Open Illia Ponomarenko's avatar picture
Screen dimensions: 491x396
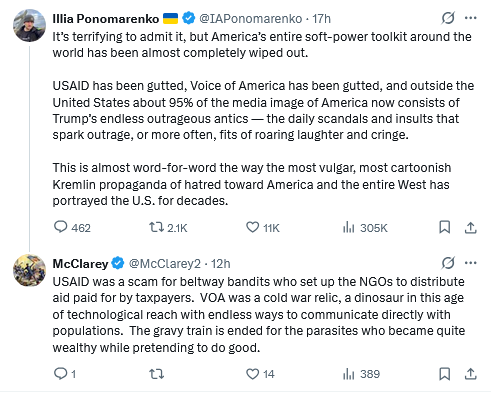point(29,25)
